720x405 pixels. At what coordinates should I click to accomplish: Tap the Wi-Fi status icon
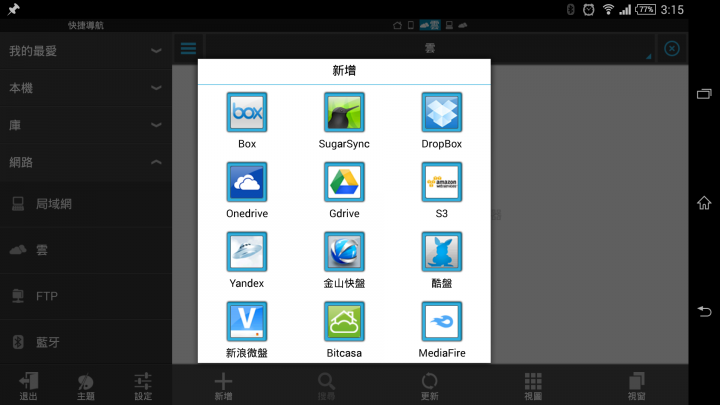608,10
